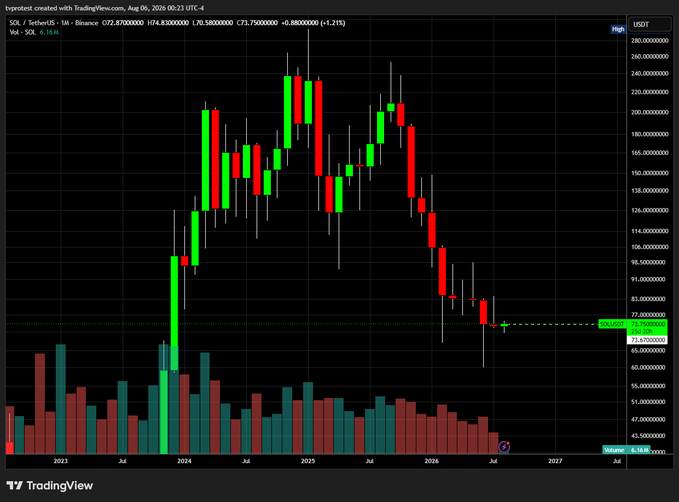Click the 47.00000000 price axis label
The height and width of the screenshot is (502, 679).
pyautogui.click(x=648, y=419)
